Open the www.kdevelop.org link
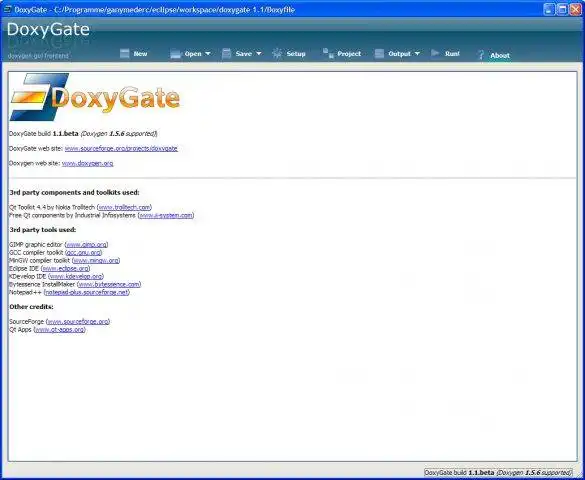 tap(76, 276)
